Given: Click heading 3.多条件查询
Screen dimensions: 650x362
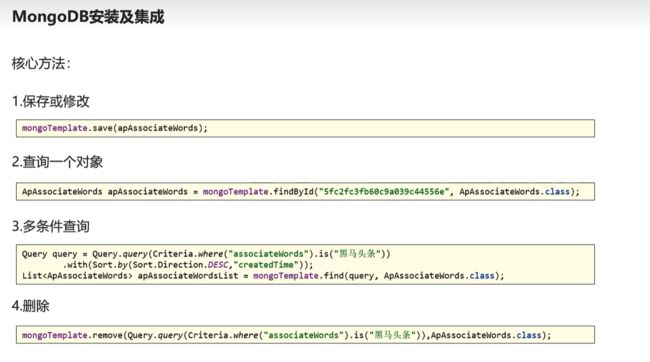Looking at the screenshot, I should pyautogui.click(x=51, y=226).
